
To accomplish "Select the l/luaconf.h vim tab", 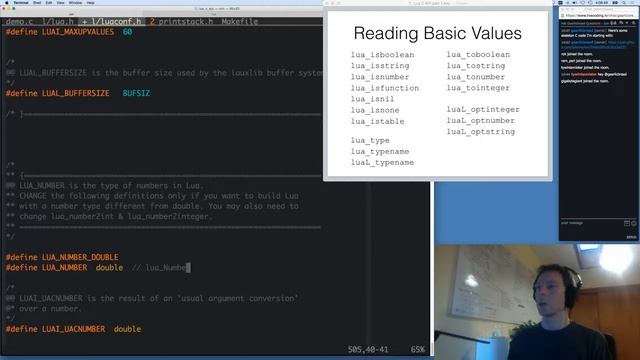I will pyautogui.click(x=111, y=21).
